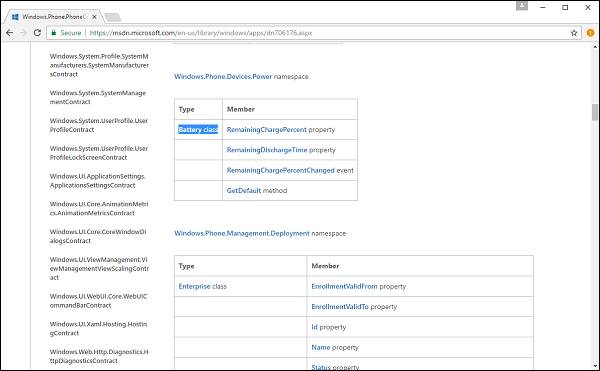Viewport: 600px width, 371px height.
Task: Bookmark page with the star icon
Action: tap(574, 33)
